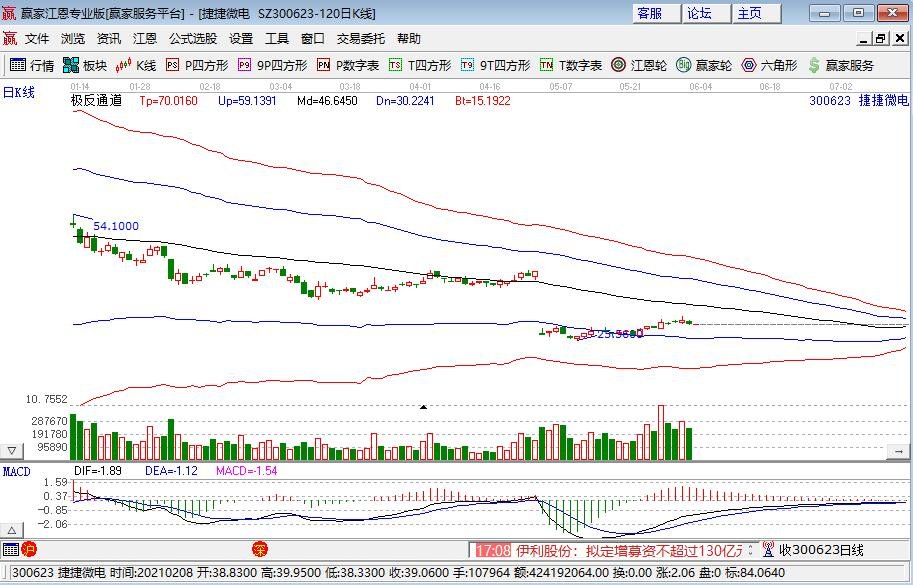
Task: Open the P四方形 Gann square tool
Action: click(198, 64)
